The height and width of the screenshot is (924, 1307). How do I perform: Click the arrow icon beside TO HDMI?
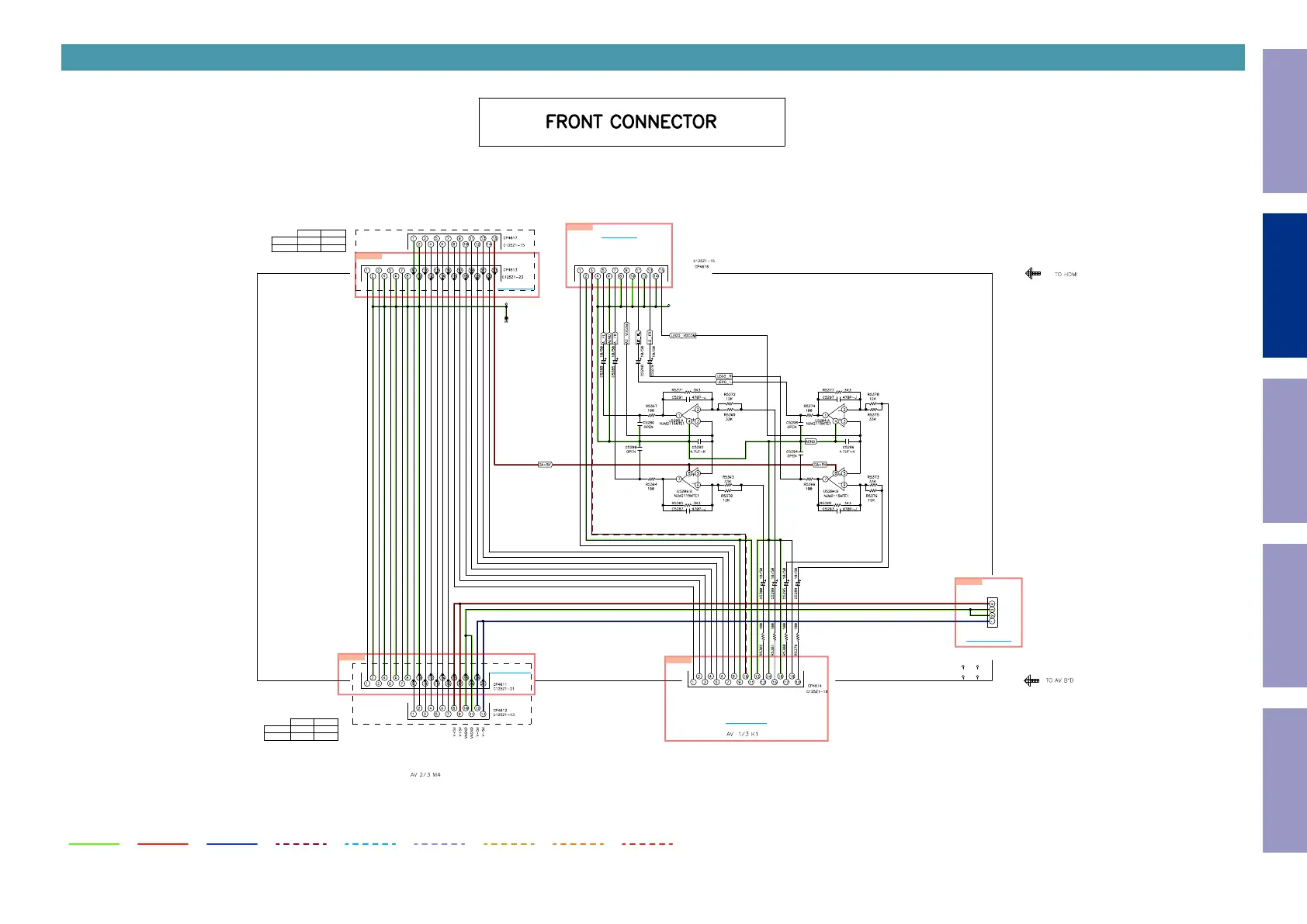click(x=1033, y=274)
